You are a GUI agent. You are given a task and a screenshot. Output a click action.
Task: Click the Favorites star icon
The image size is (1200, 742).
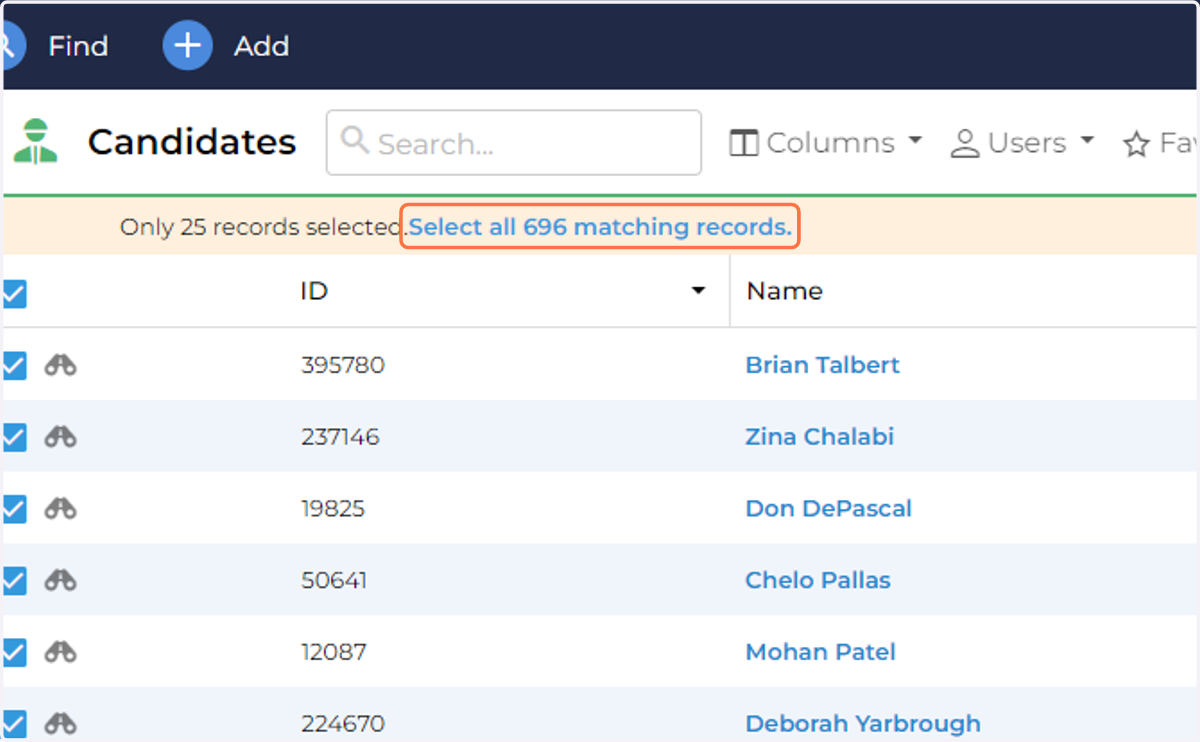[1136, 144]
